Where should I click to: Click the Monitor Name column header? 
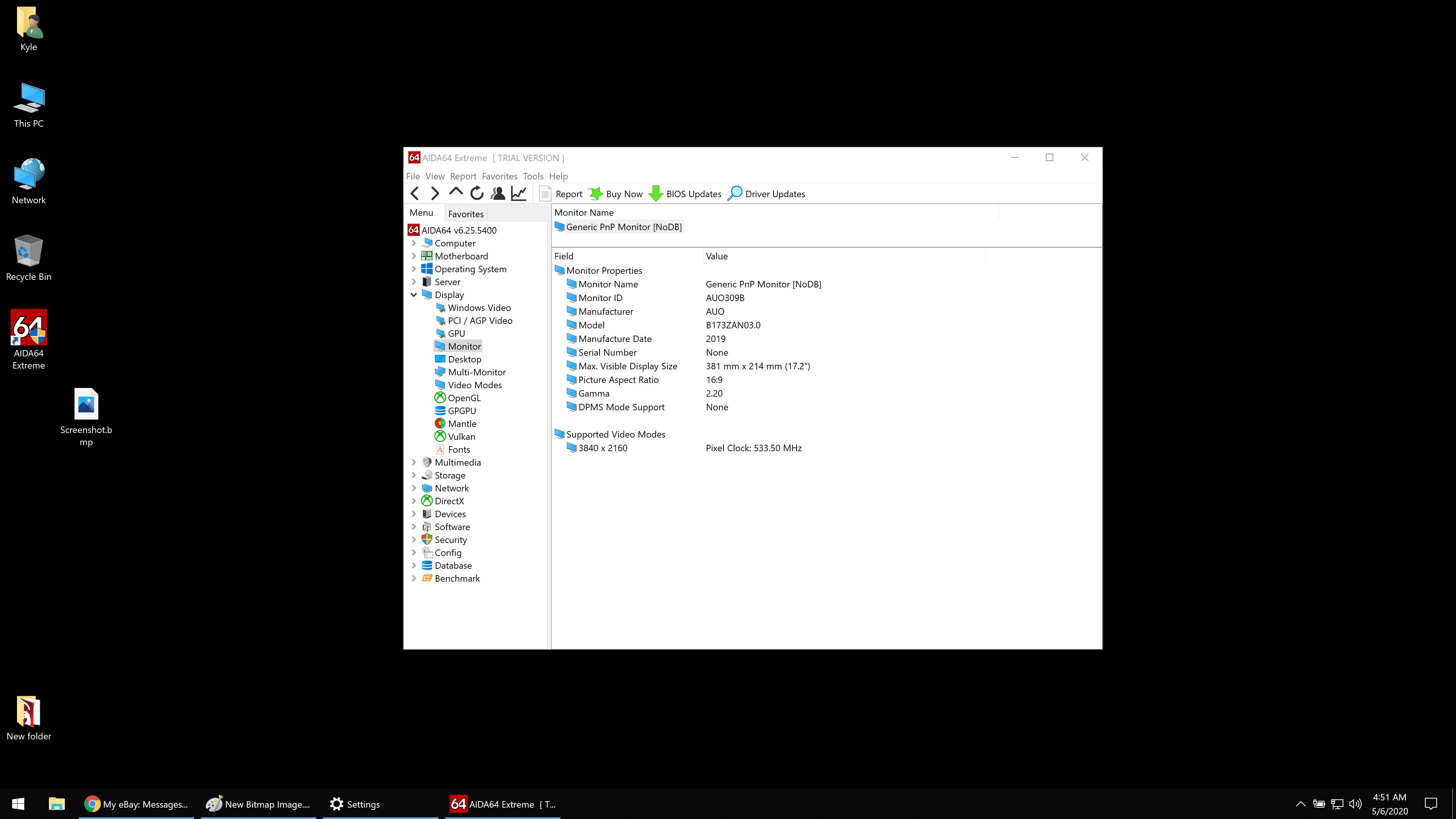click(x=775, y=212)
